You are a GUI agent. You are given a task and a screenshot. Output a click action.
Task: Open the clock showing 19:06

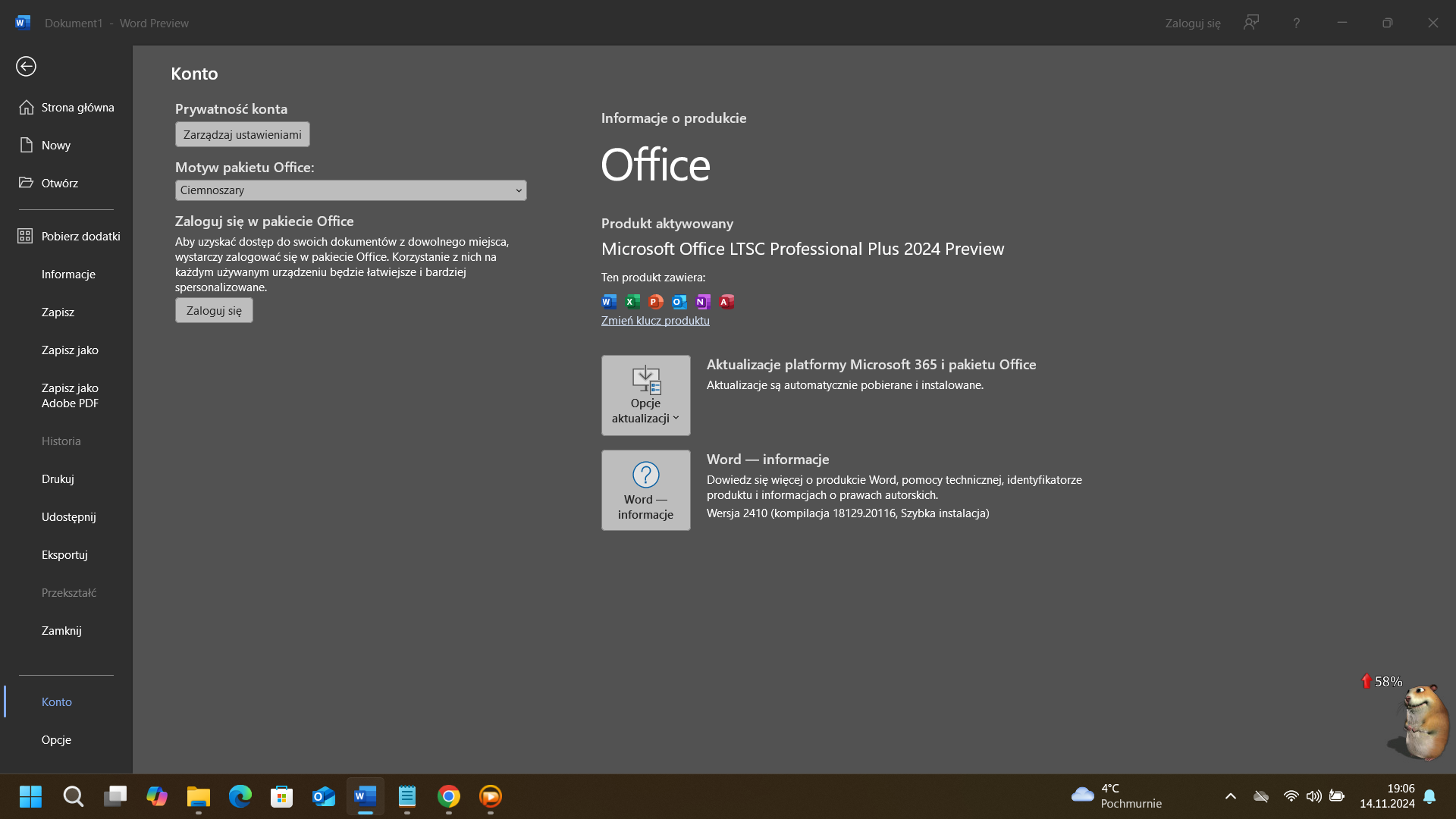point(1387,796)
